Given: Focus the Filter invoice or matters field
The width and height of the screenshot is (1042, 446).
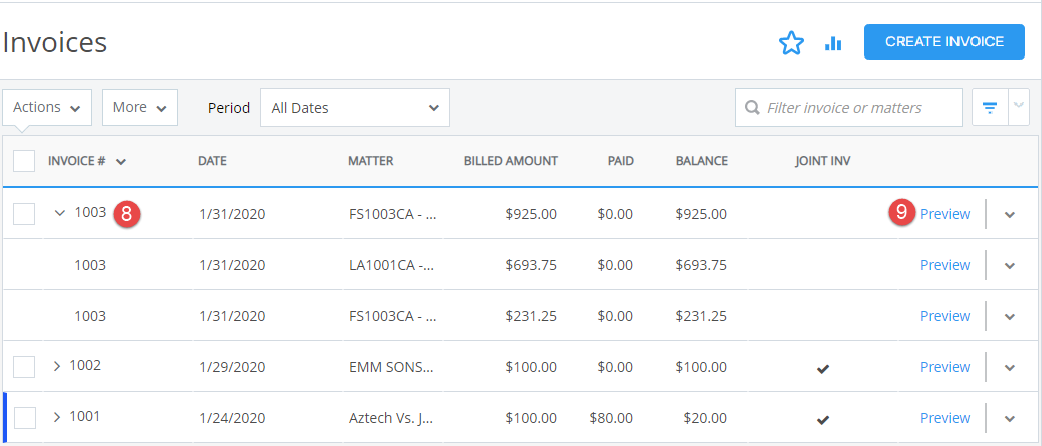Looking at the screenshot, I should [x=849, y=108].
